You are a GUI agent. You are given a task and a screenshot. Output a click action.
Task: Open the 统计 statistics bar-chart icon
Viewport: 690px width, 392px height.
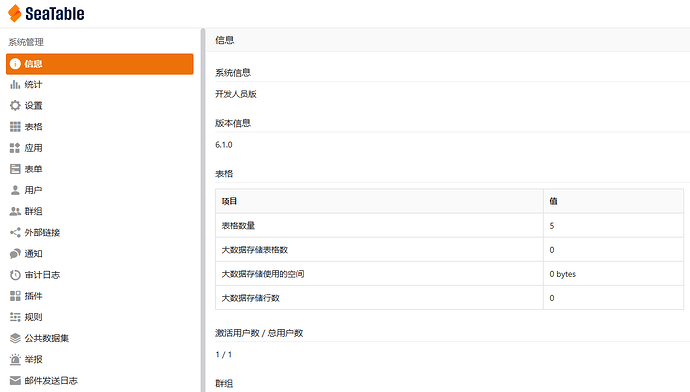coord(15,84)
